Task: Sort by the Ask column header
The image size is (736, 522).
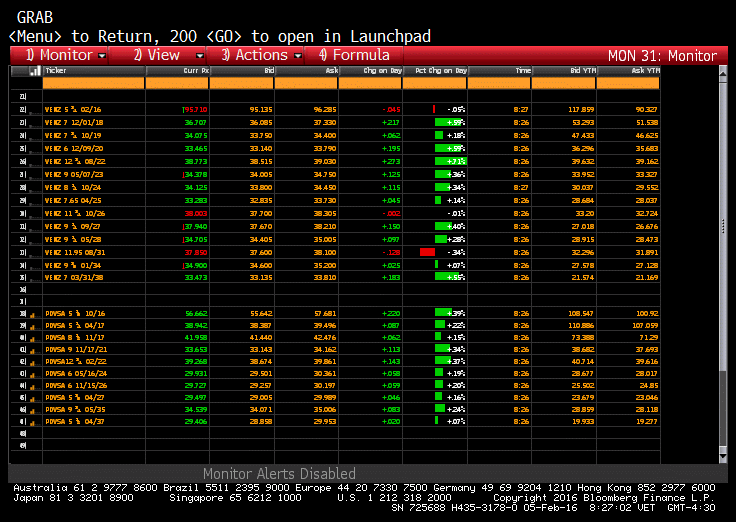Action: coord(306,71)
